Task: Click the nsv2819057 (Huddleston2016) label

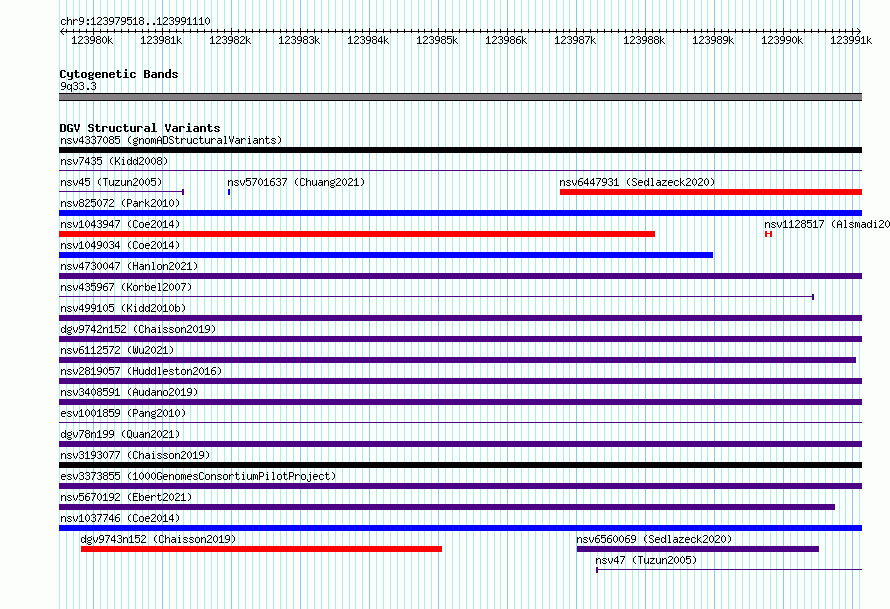Action: [x=141, y=371]
